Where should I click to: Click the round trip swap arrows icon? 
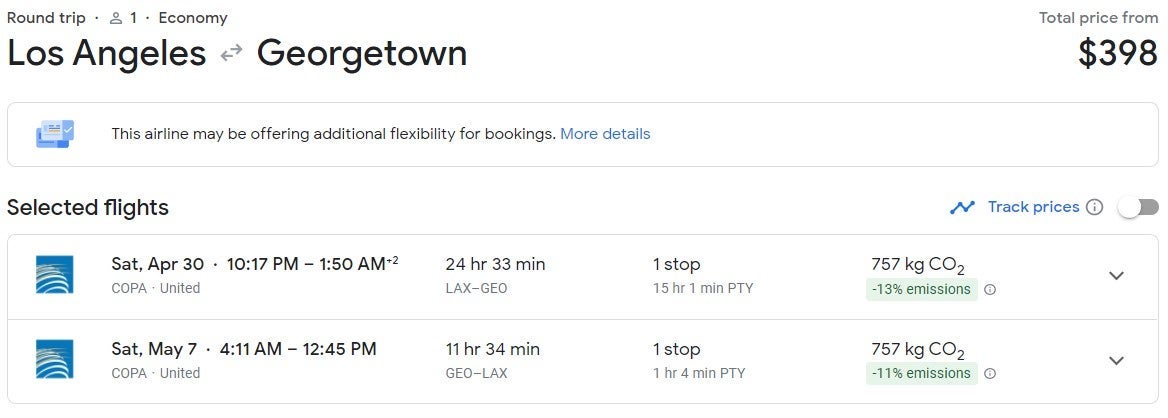[232, 54]
